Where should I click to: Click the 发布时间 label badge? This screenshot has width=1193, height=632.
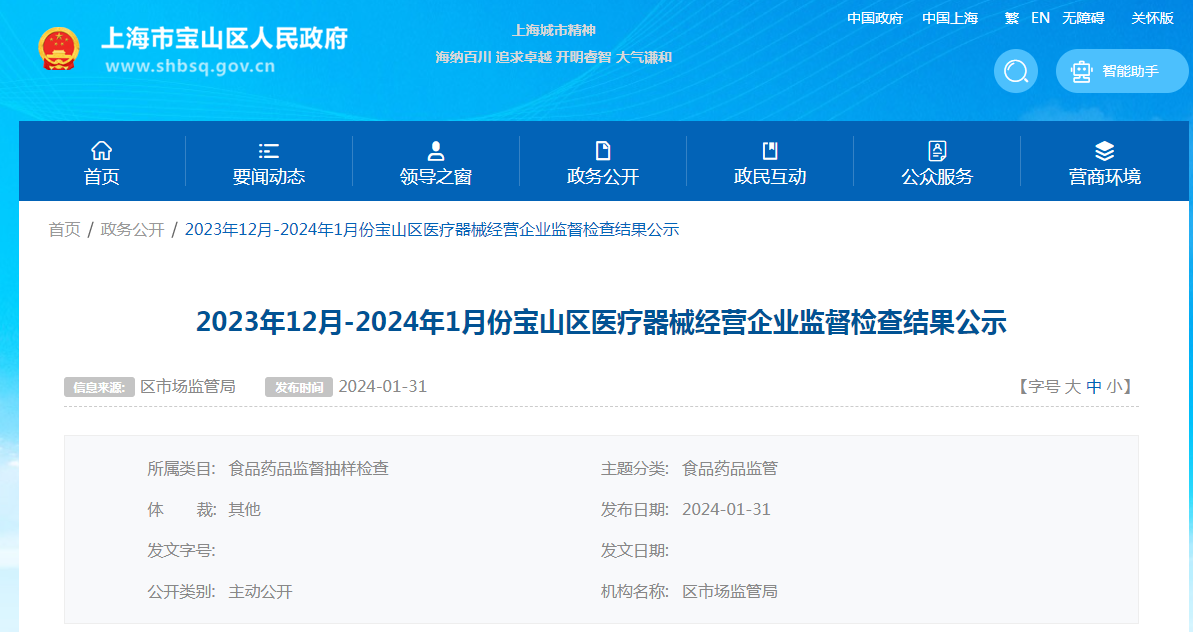tap(299, 387)
